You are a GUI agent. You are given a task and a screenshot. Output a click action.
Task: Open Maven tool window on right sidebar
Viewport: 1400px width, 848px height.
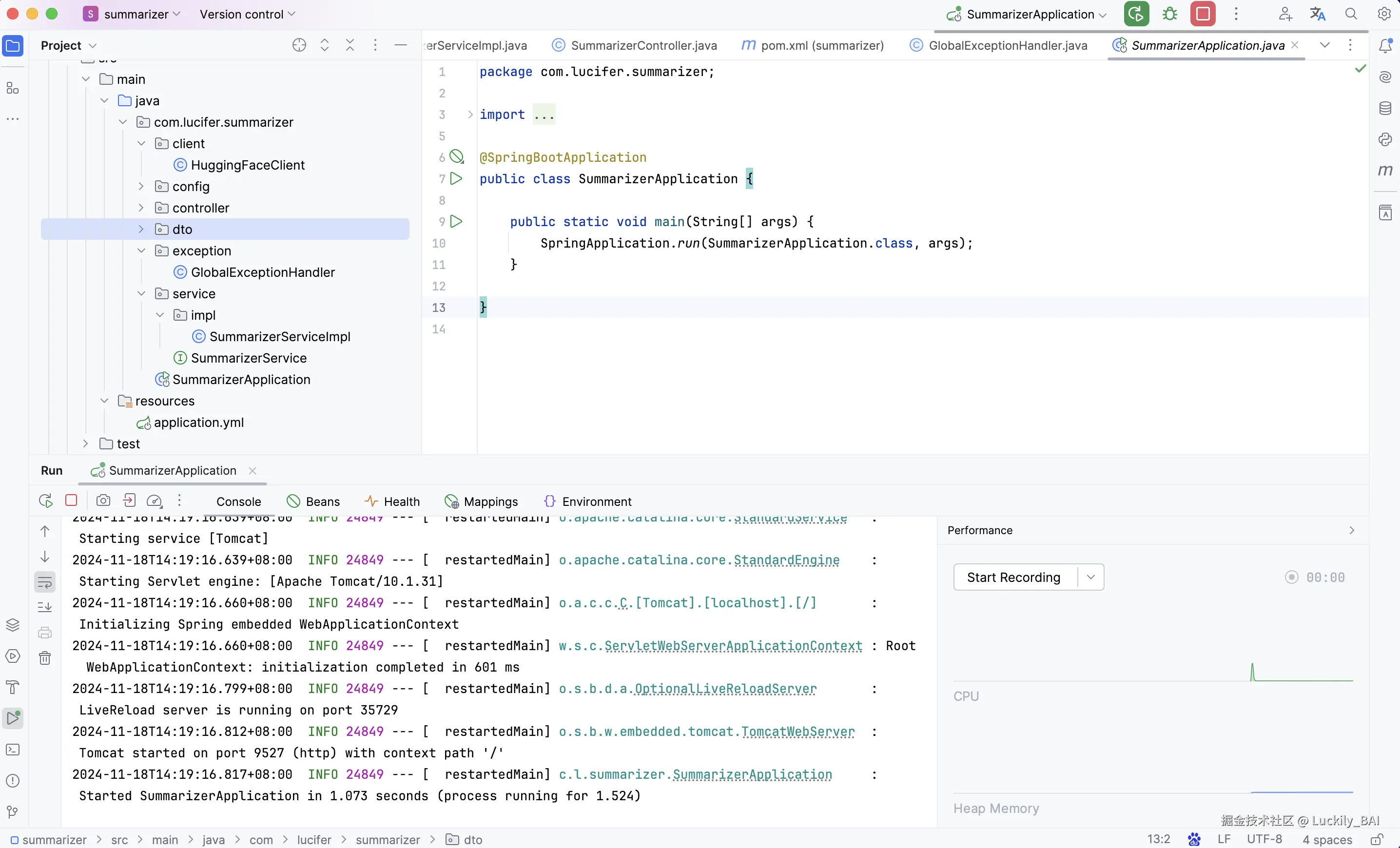pyautogui.click(x=1385, y=170)
